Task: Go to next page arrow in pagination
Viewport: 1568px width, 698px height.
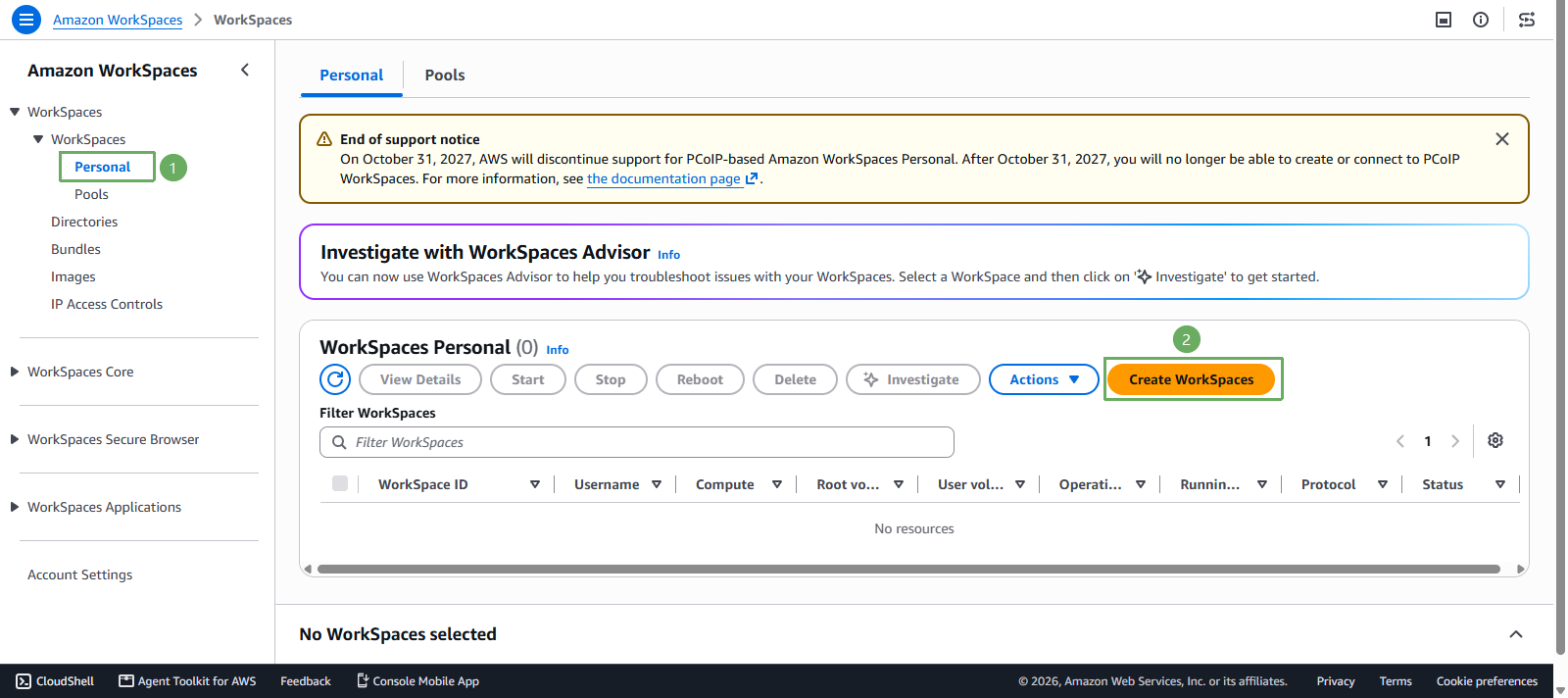Action: (1455, 441)
